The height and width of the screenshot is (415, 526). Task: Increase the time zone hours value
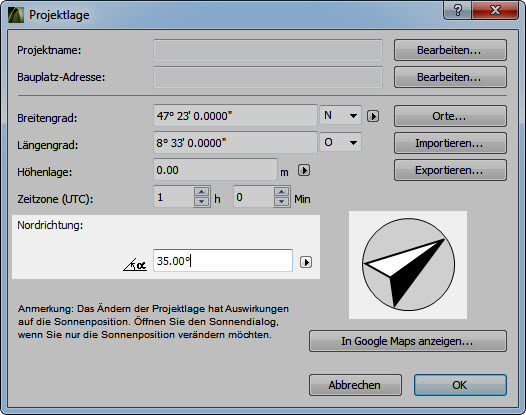coord(201,192)
